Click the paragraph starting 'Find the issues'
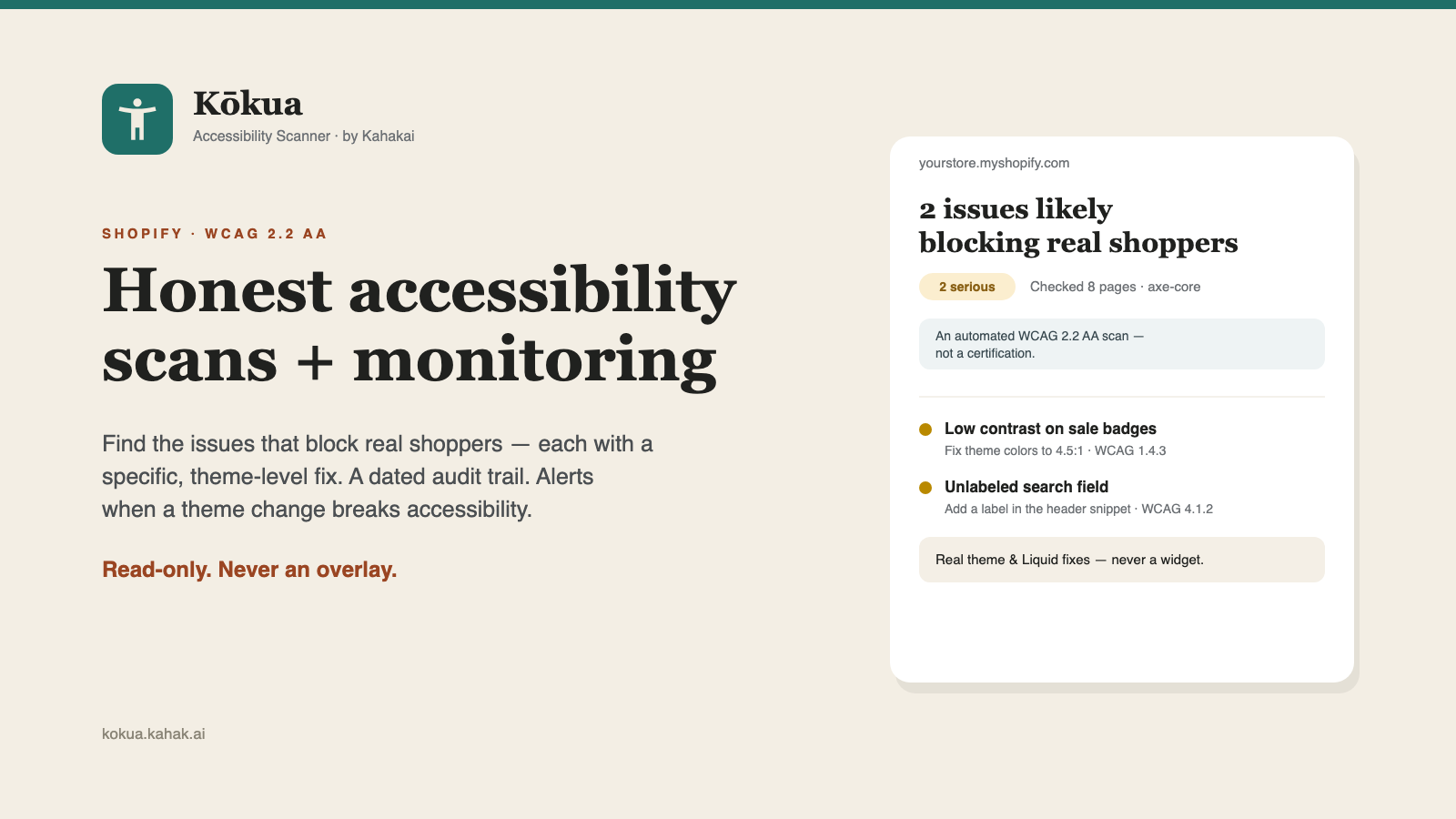This screenshot has height=819, width=1456. click(378, 476)
